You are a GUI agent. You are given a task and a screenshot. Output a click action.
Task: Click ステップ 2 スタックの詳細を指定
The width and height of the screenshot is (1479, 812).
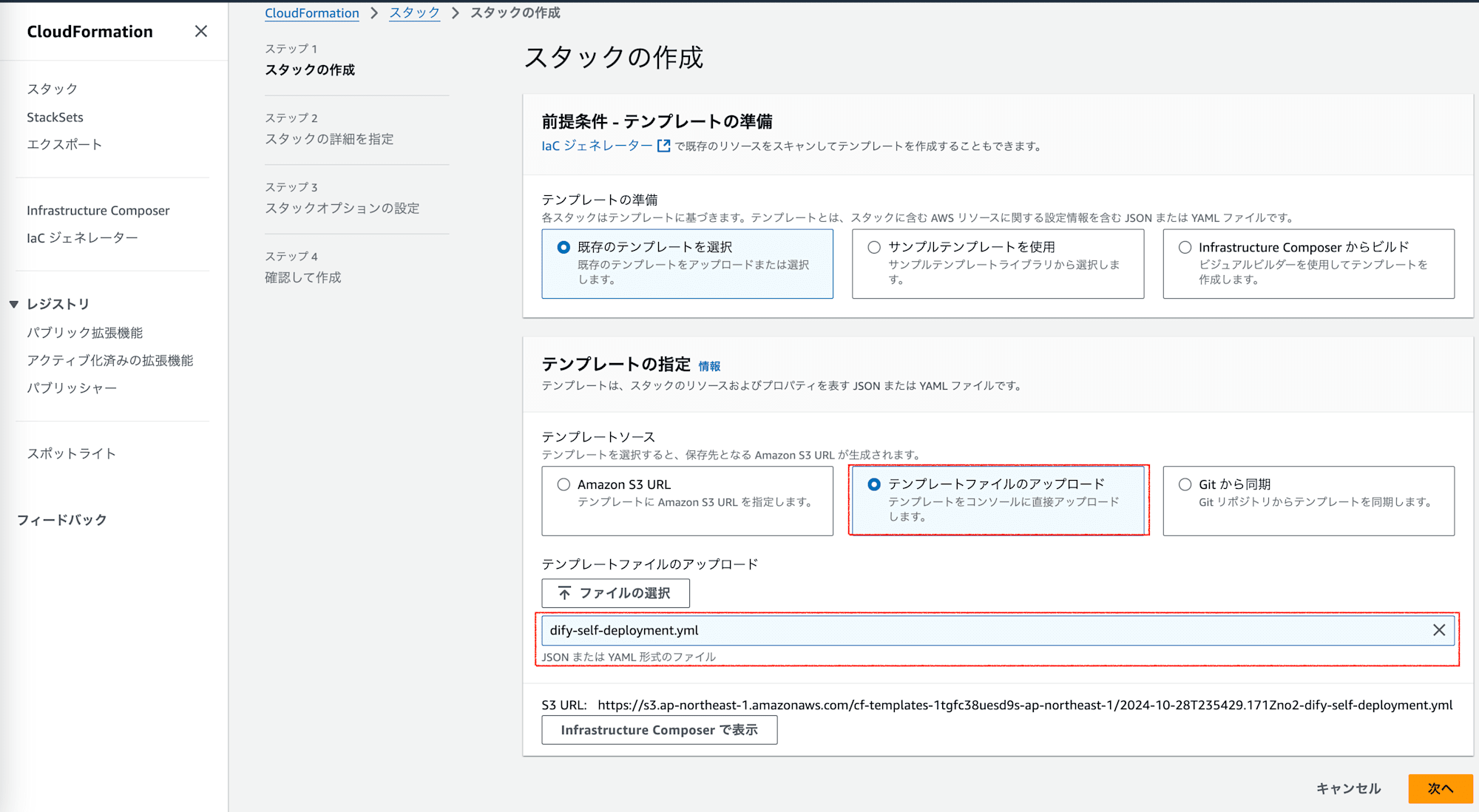329,129
